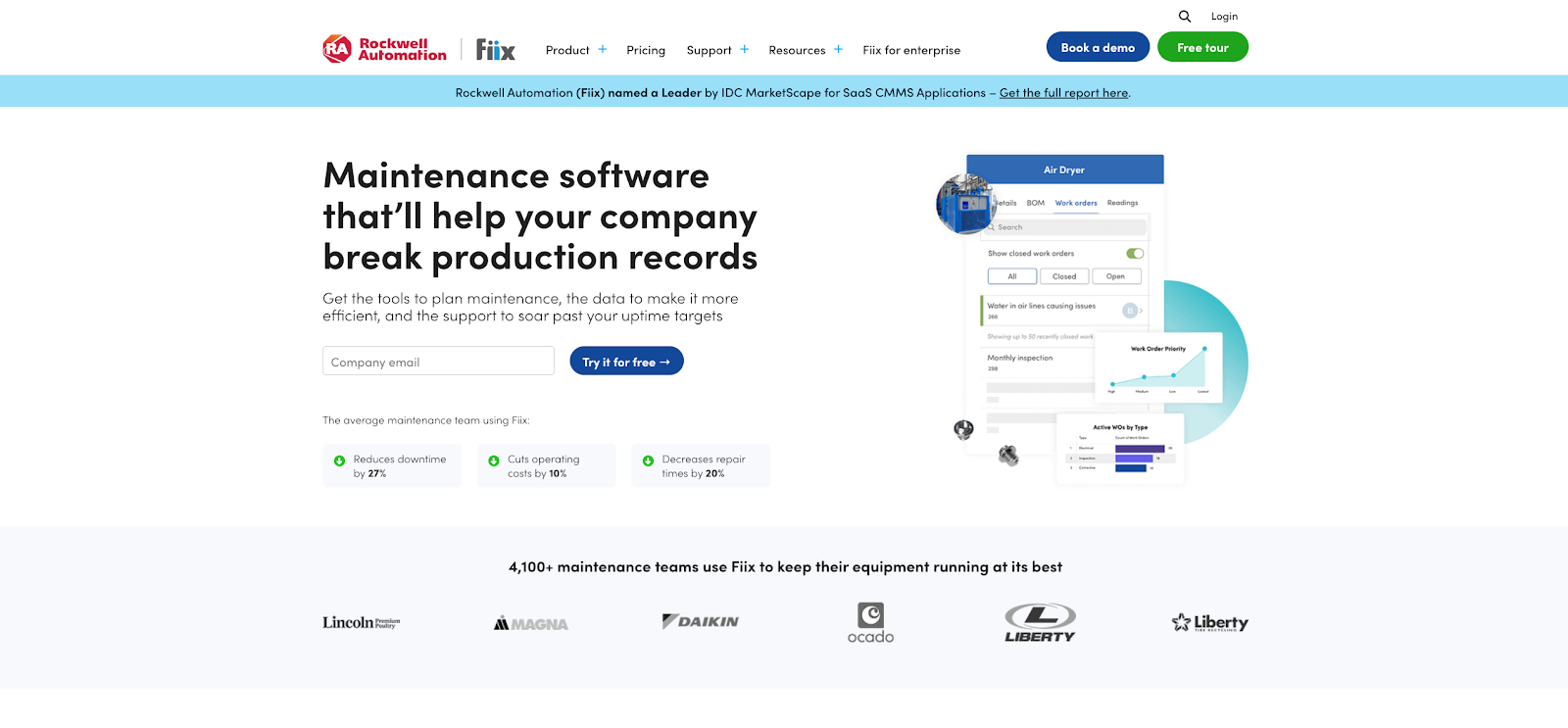Click the Liberty Tire Recycling star logo
Image resolution: width=1568 pixels, height=728 pixels.
(x=1209, y=622)
